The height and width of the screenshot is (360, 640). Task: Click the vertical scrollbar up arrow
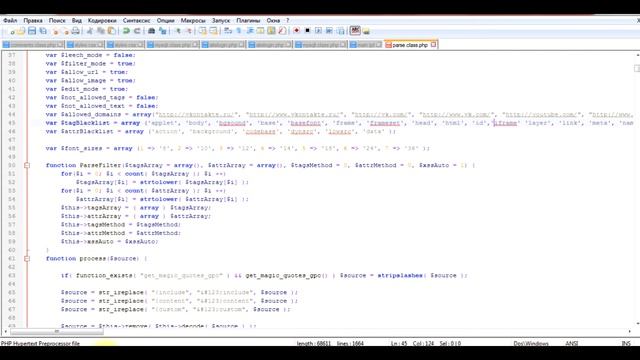[637, 55]
